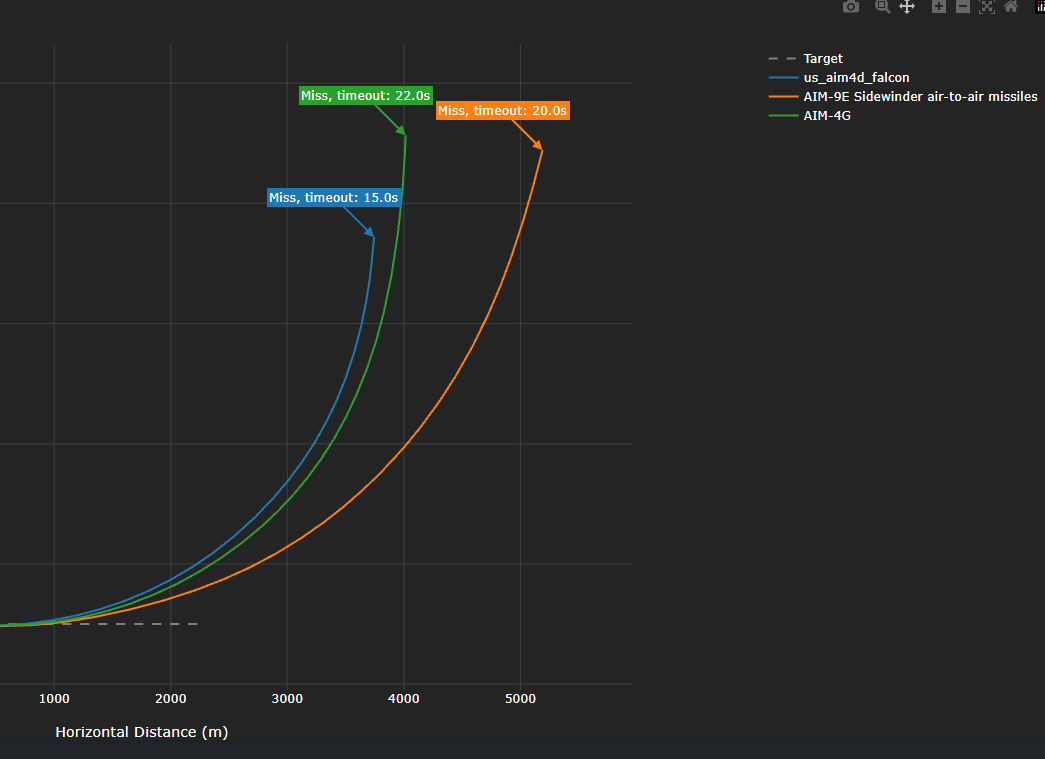Viewport: 1045px width, 759px height.
Task: Click the Autoscale icon
Action: 987,7
